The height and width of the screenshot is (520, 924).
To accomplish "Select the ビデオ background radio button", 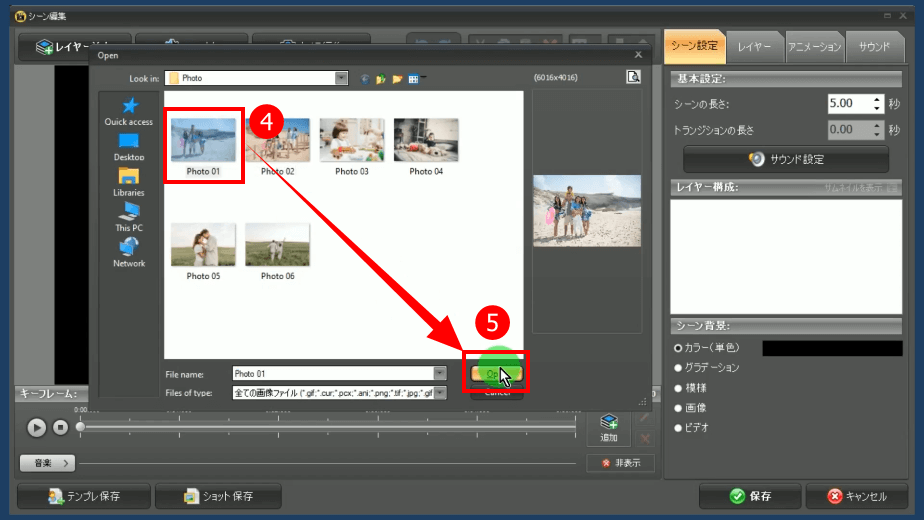I will (678, 428).
